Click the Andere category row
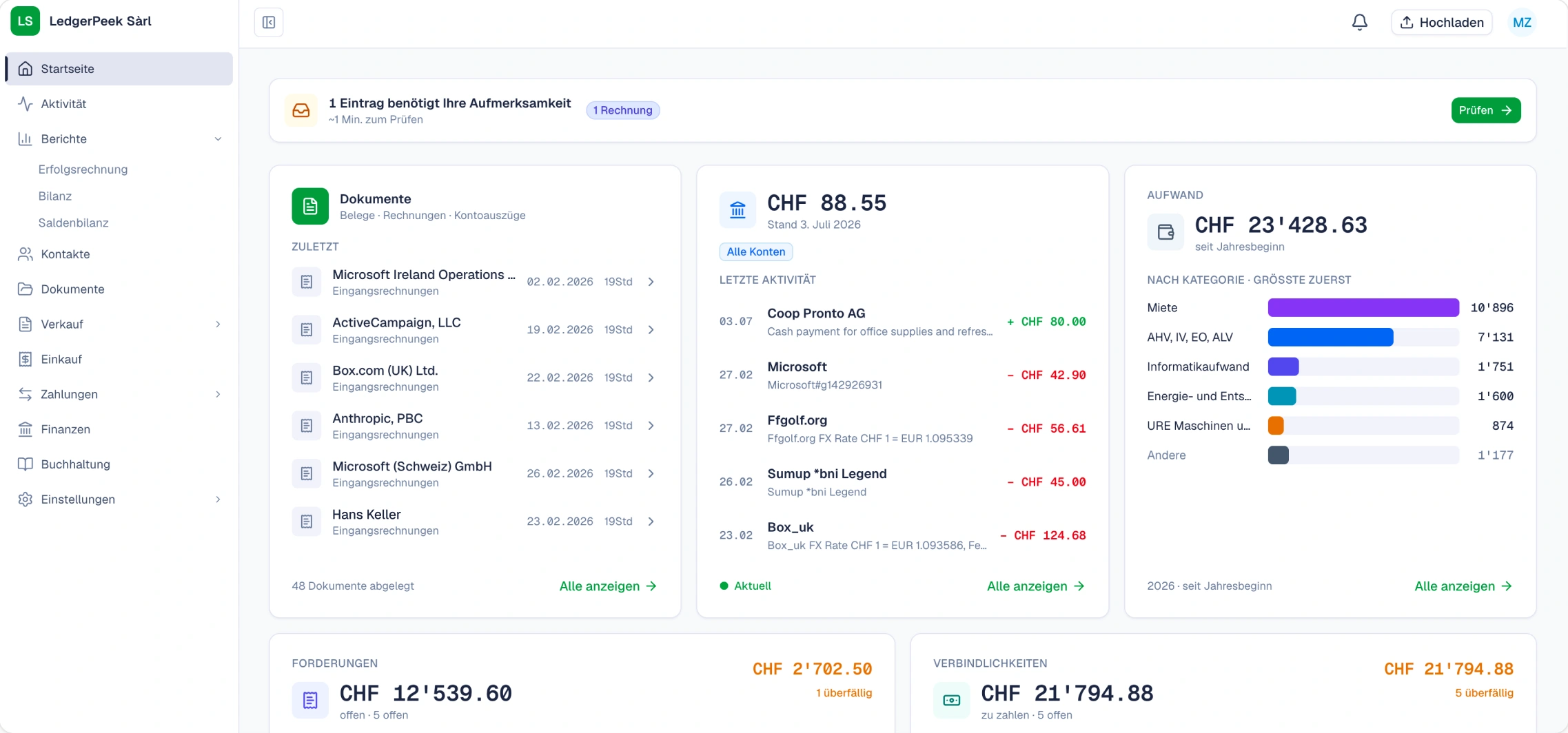 (x=1330, y=455)
